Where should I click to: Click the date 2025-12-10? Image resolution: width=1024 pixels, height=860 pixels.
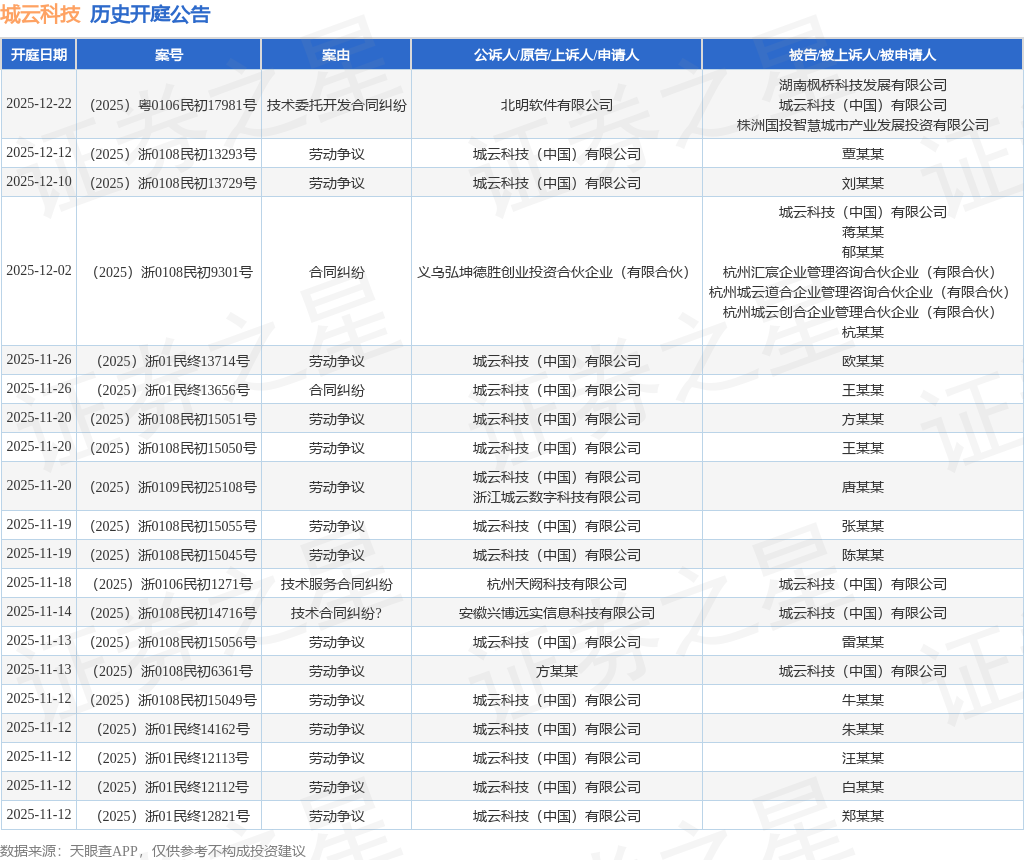click(39, 182)
